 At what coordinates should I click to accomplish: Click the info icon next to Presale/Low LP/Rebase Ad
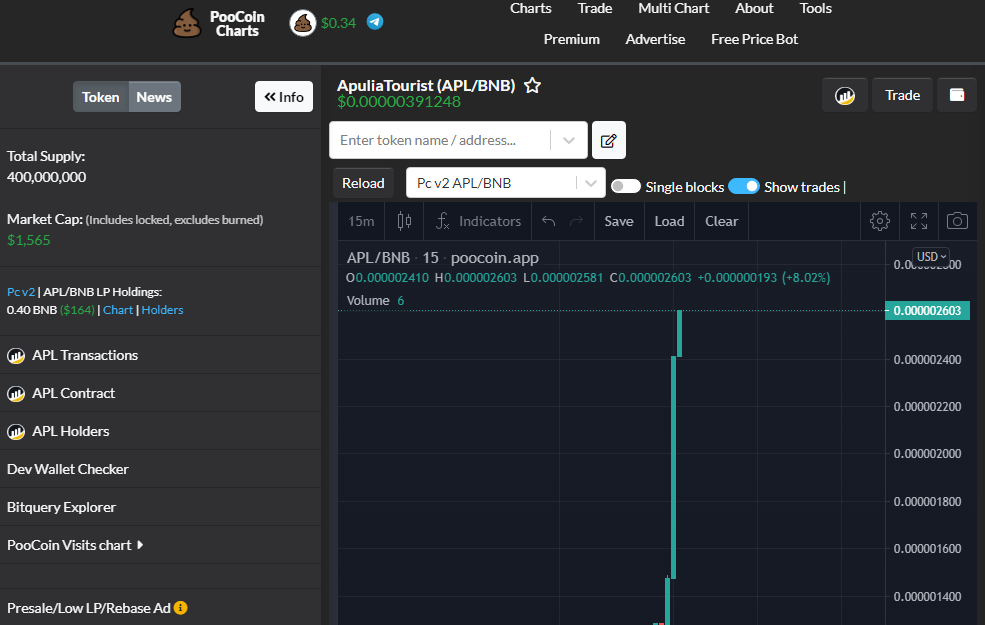pyautogui.click(x=181, y=607)
